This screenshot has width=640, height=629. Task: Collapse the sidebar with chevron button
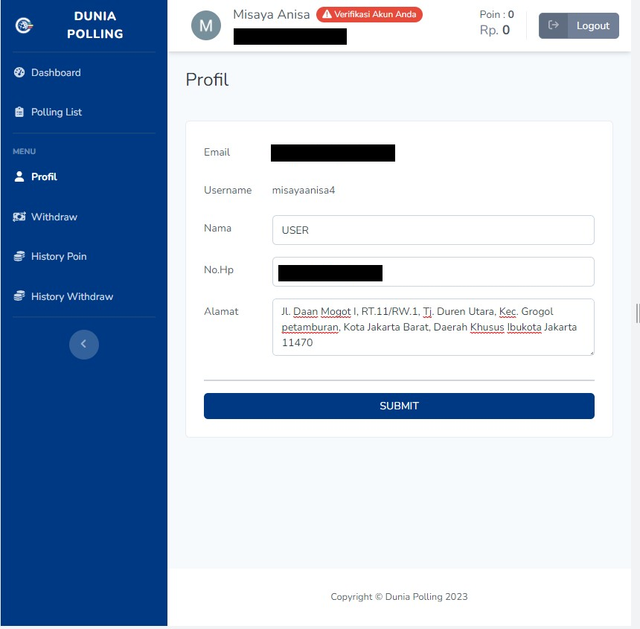pyautogui.click(x=84, y=344)
